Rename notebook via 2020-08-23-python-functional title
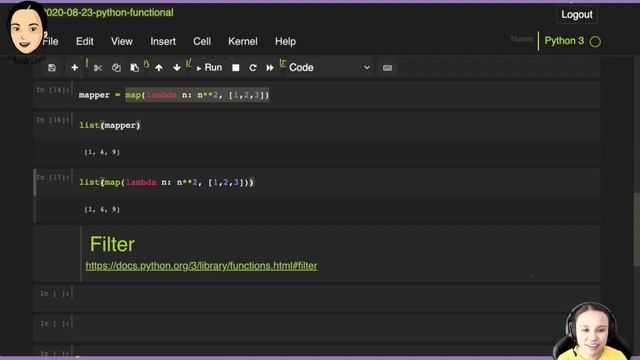Image resolution: width=640 pixels, height=360 pixels. (108, 13)
